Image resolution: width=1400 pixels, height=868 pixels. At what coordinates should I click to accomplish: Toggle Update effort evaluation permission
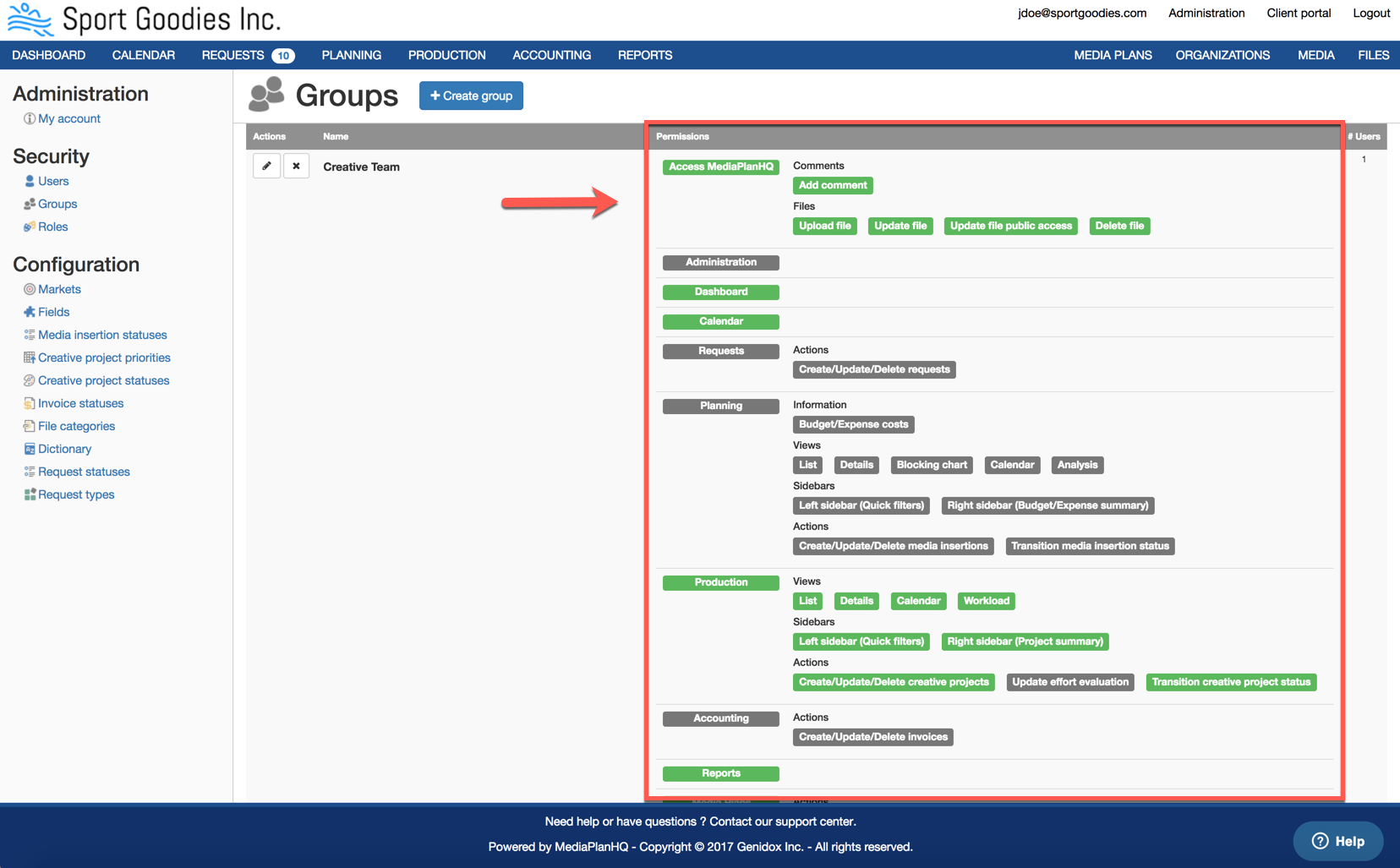pos(1069,682)
